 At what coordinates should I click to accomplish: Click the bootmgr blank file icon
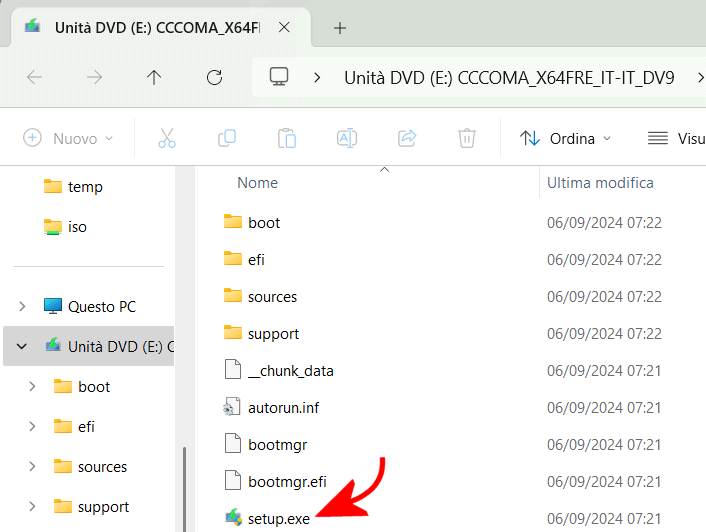[233, 443]
